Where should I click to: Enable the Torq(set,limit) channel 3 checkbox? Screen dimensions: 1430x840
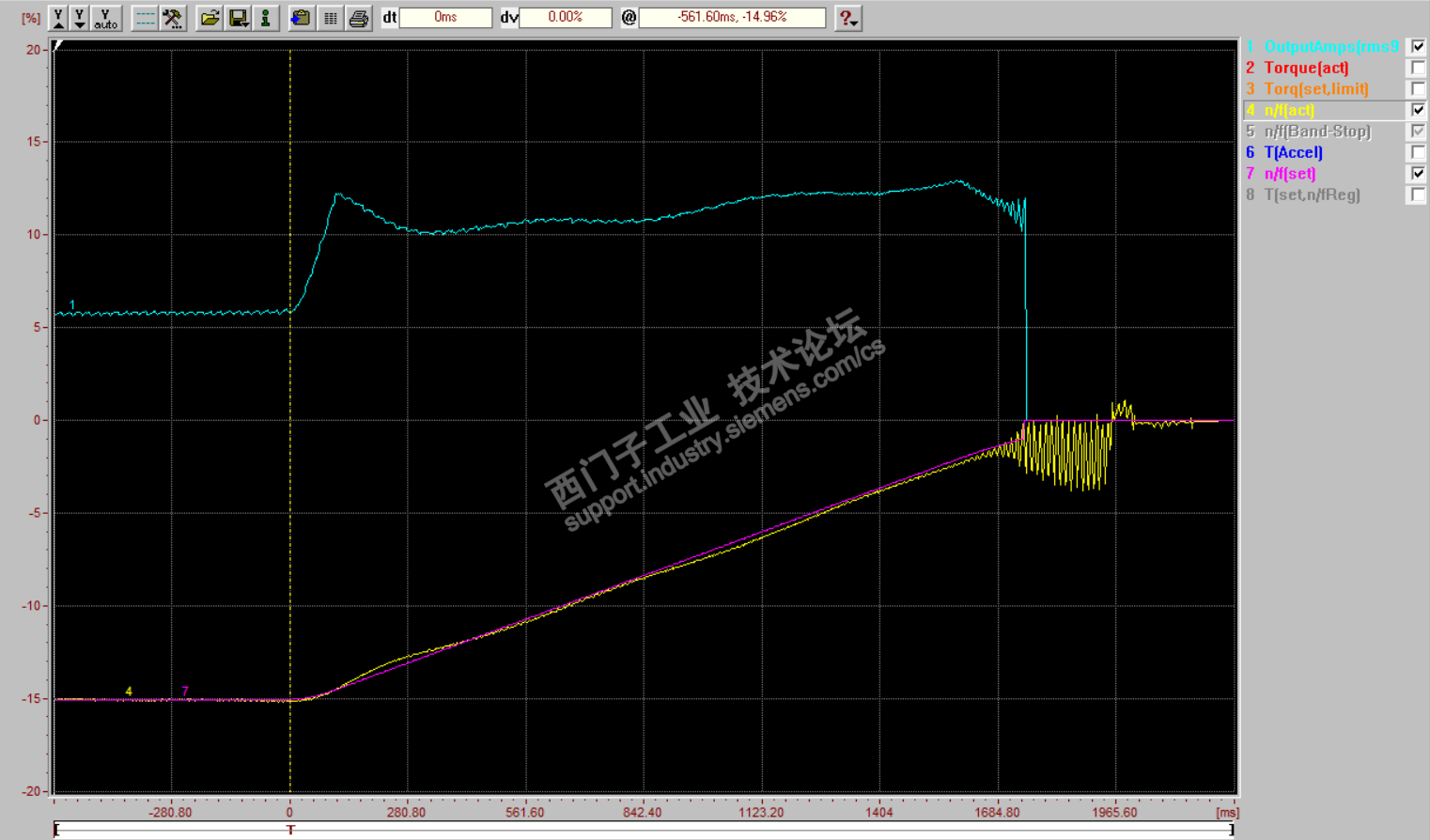1418,89
